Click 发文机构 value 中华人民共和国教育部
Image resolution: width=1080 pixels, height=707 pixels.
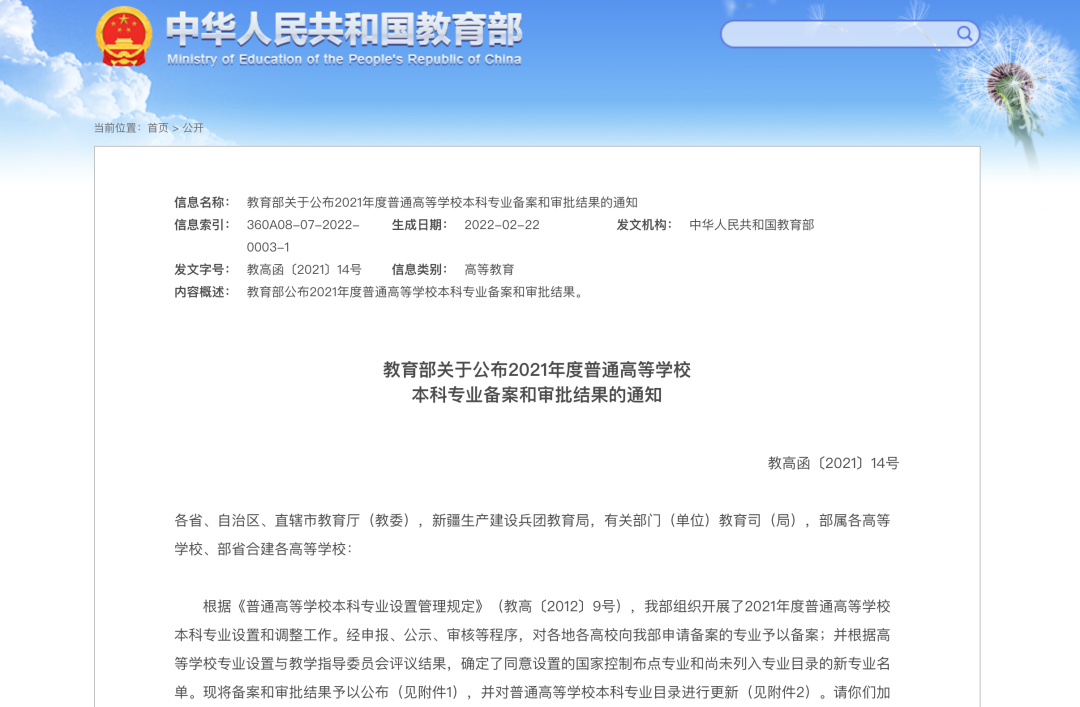[751, 225]
